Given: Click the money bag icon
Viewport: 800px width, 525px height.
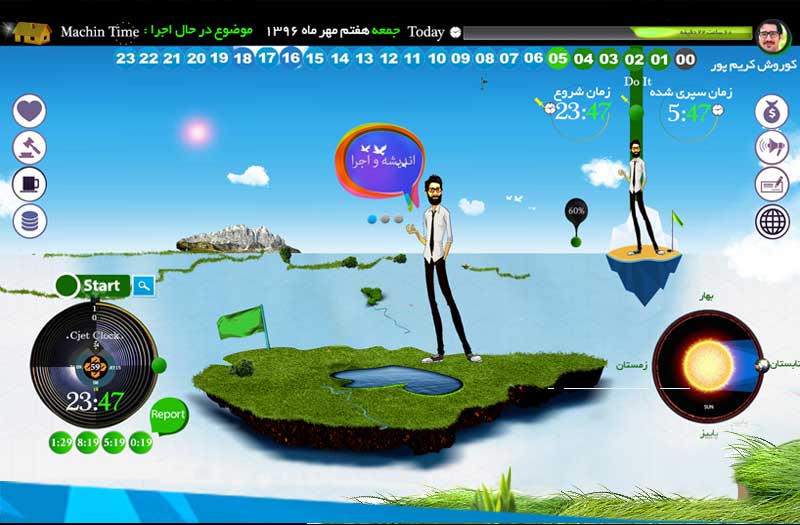Looking at the screenshot, I should [772, 110].
